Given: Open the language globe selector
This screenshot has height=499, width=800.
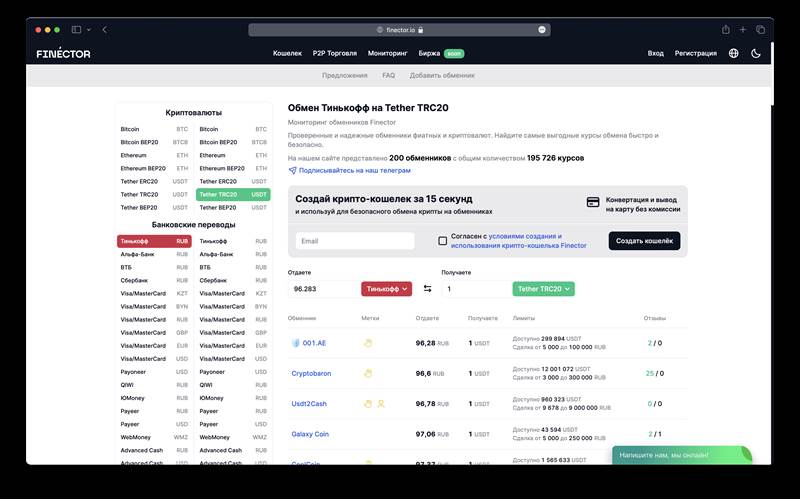Looking at the screenshot, I should (734, 53).
